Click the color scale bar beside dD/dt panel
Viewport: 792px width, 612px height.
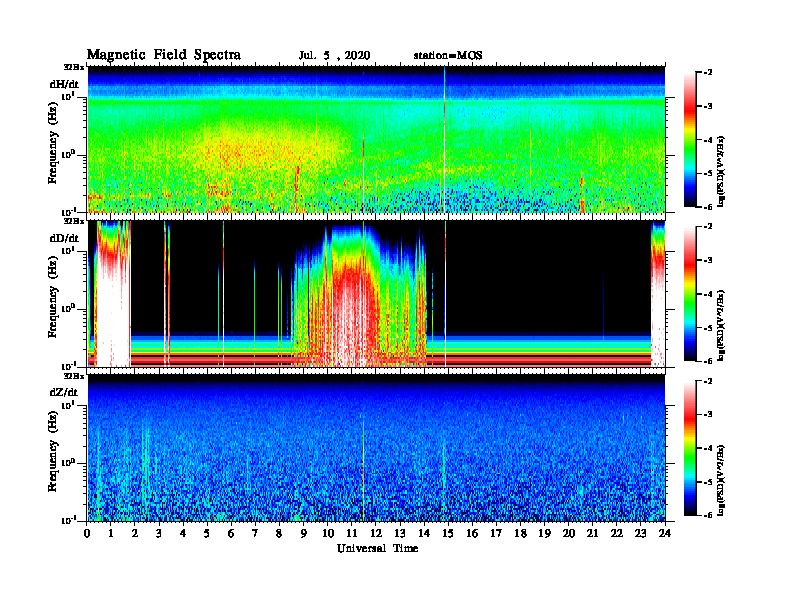point(690,293)
